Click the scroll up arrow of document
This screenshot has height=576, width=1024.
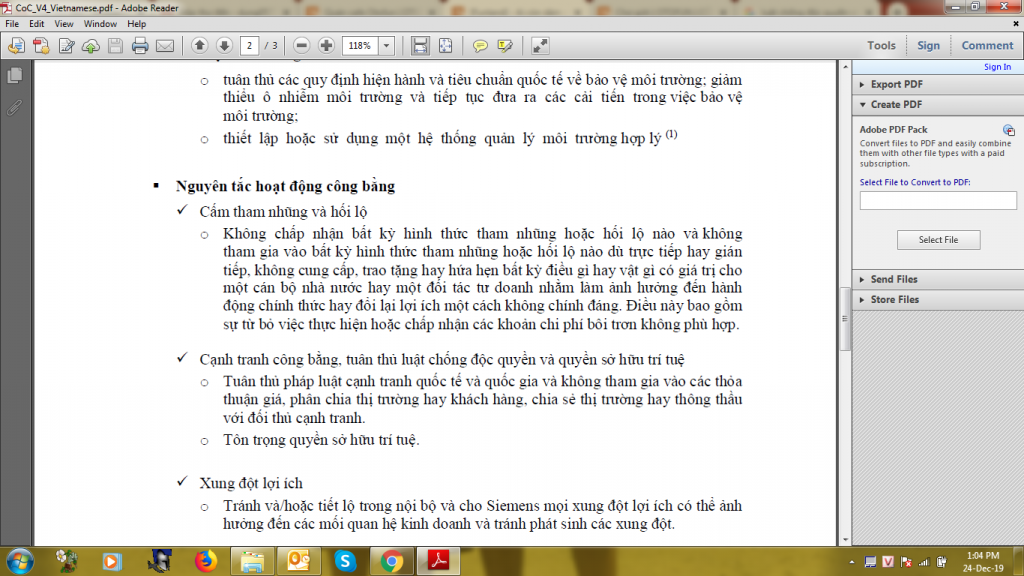click(x=845, y=67)
